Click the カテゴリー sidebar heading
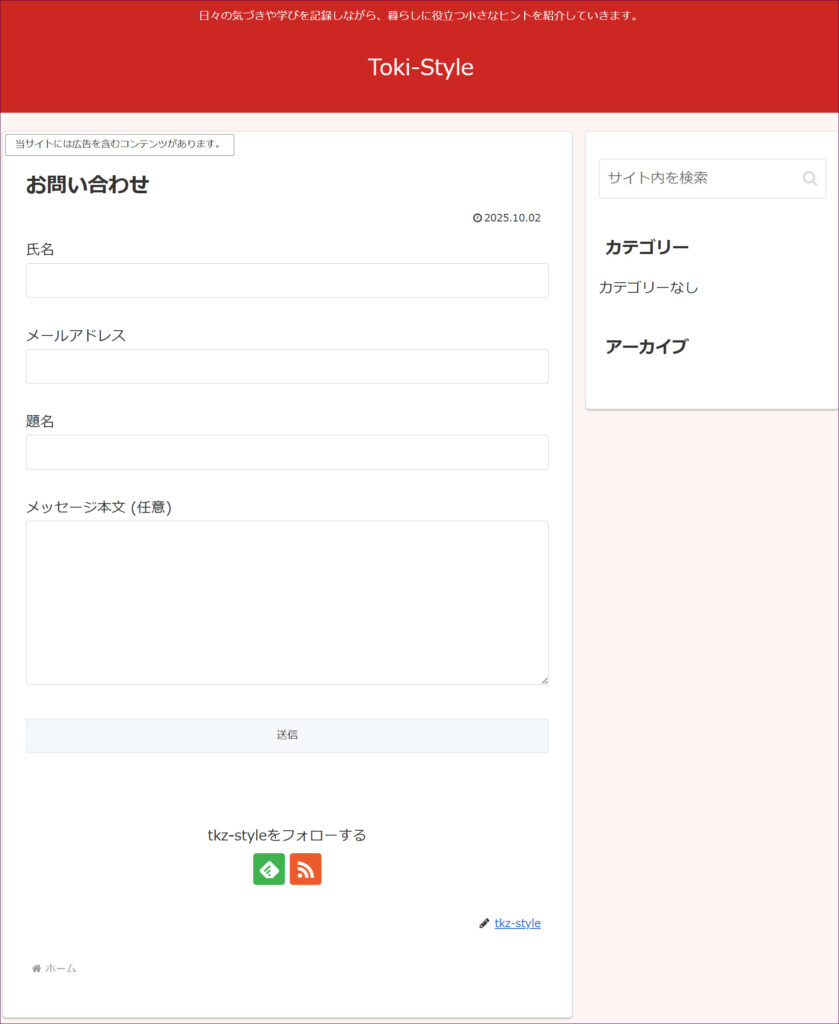 pyautogui.click(x=647, y=247)
